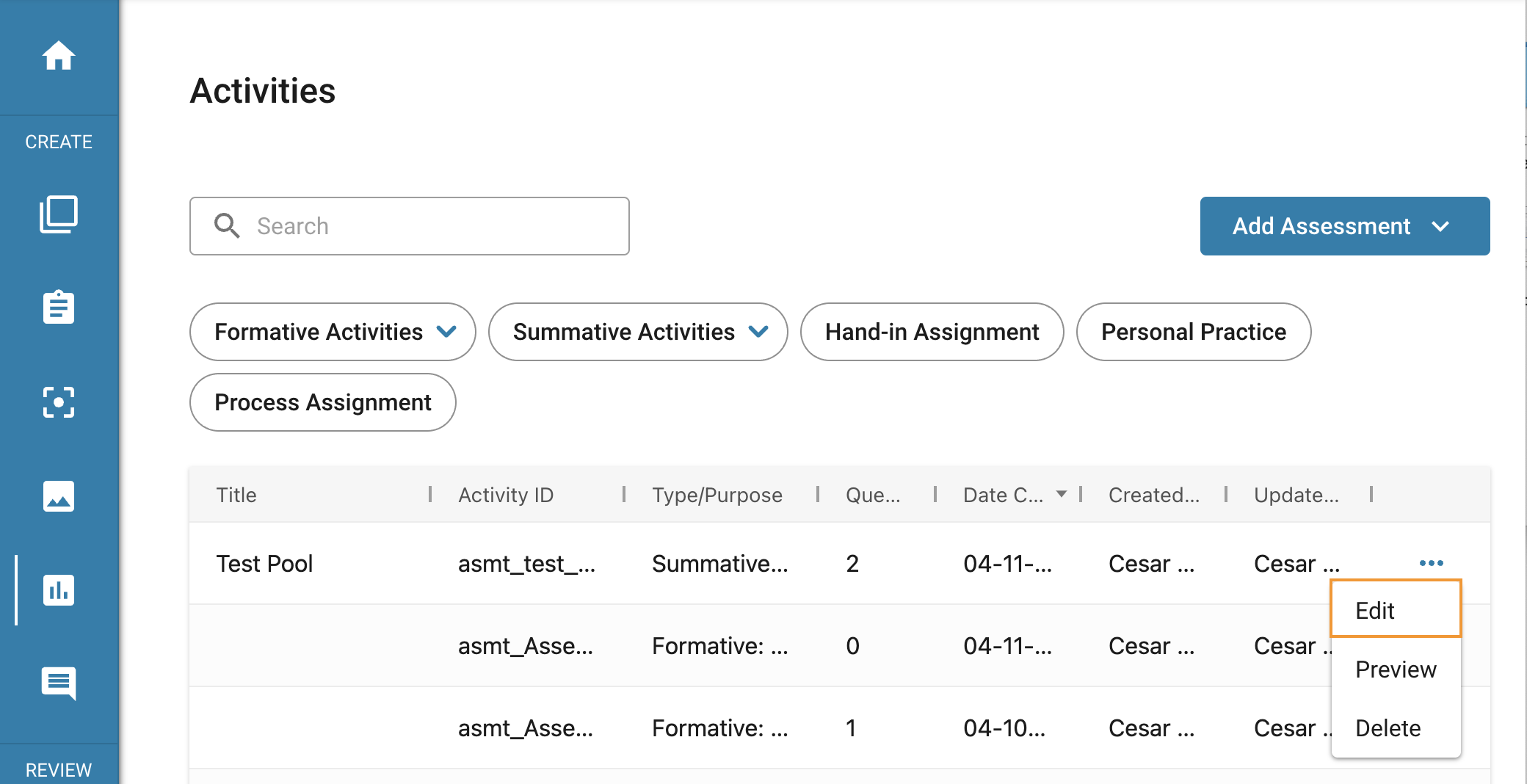Select the Test Pool title cell

[x=264, y=563]
